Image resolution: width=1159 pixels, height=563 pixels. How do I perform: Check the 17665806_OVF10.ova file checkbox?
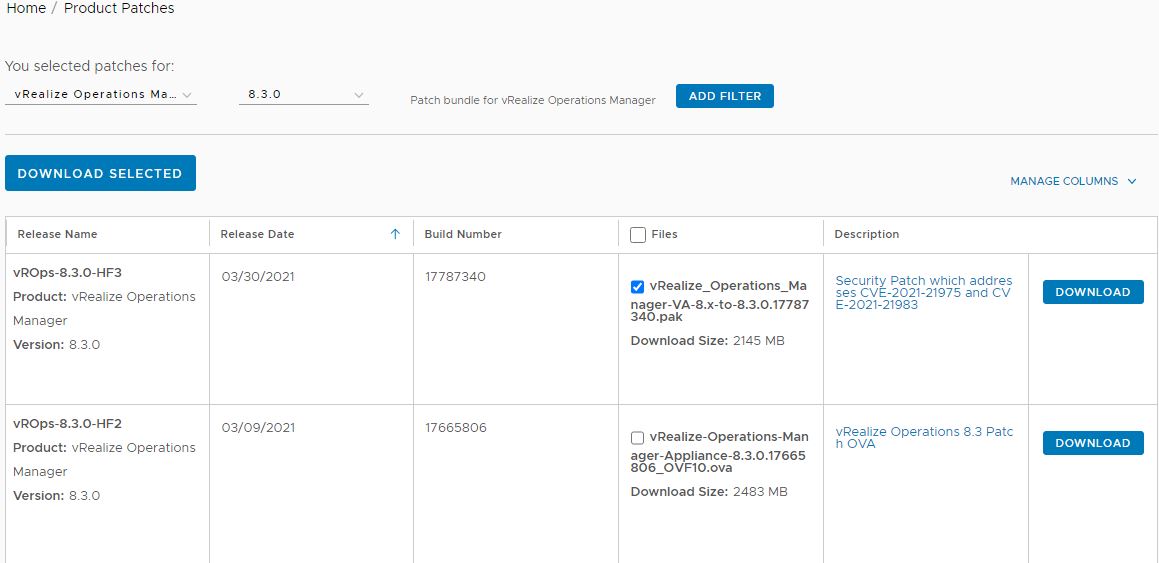pyautogui.click(x=637, y=437)
